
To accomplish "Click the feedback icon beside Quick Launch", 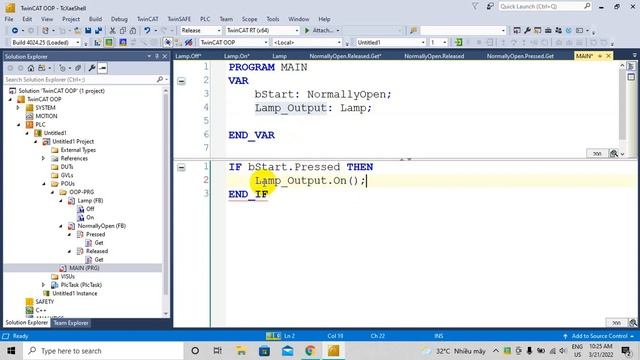I will click(x=490, y=6).
